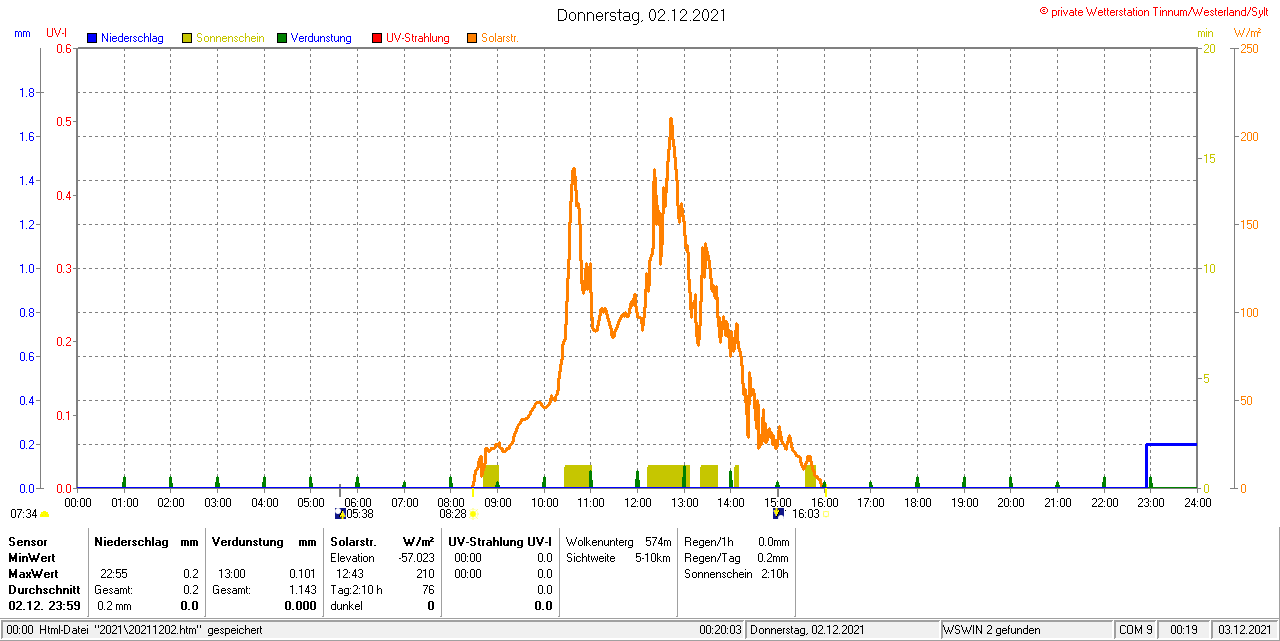Click the Verdunstung mm column header in the table
The width and height of the screenshot is (1280, 641).
pyautogui.click(x=264, y=541)
